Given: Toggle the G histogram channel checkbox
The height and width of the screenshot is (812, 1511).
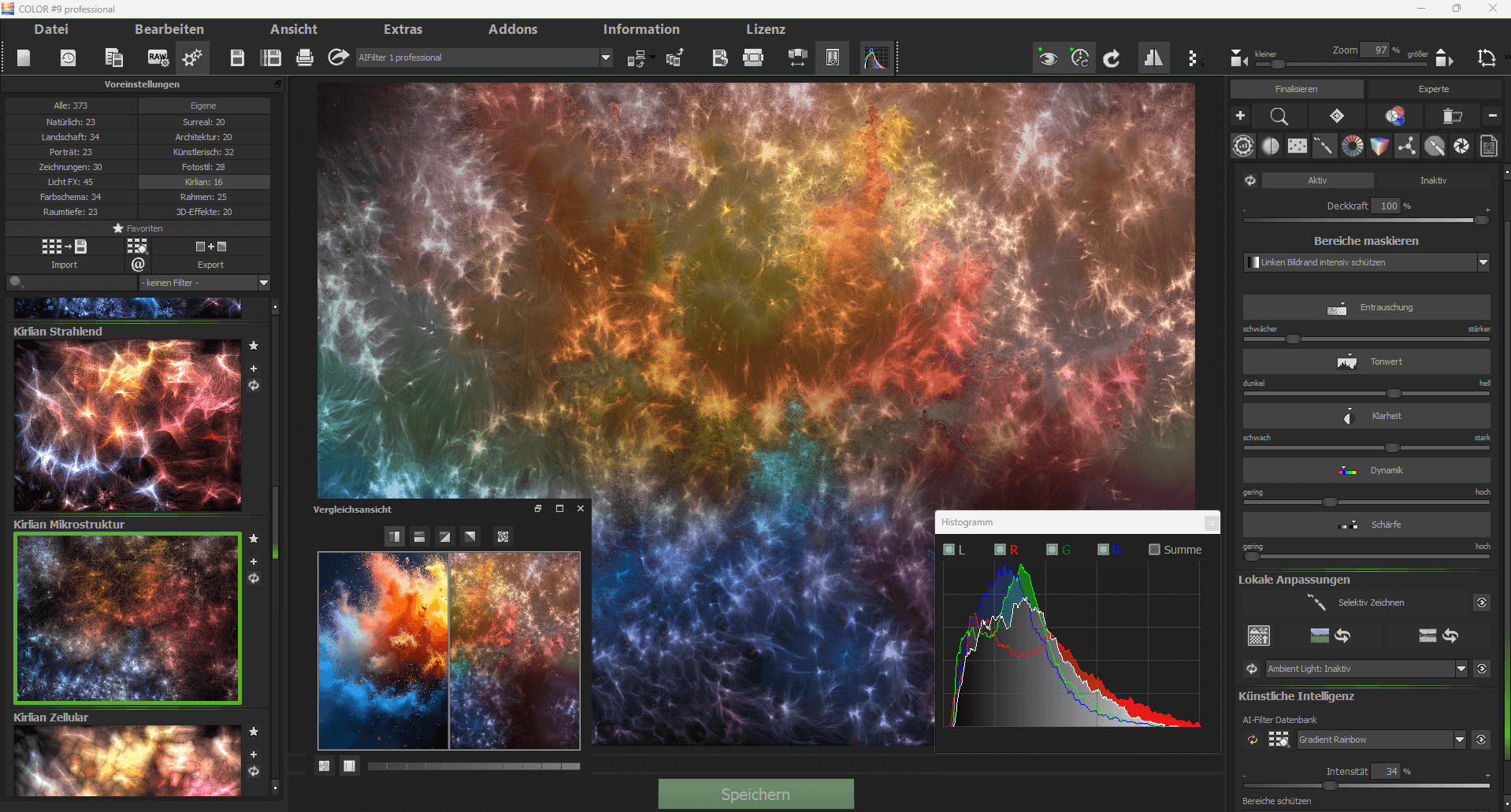Looking at the screenshot, I should coord(1052,550).
